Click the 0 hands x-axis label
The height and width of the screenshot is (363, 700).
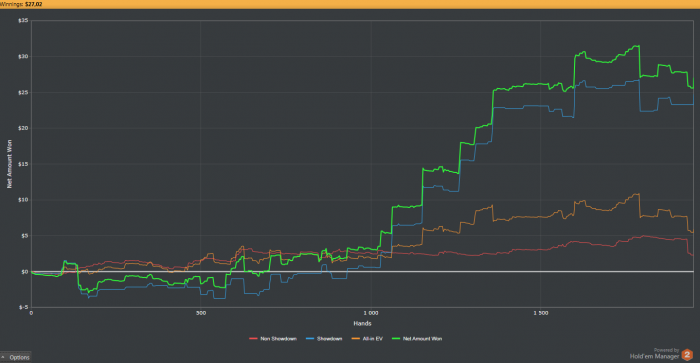click(31, 313)
